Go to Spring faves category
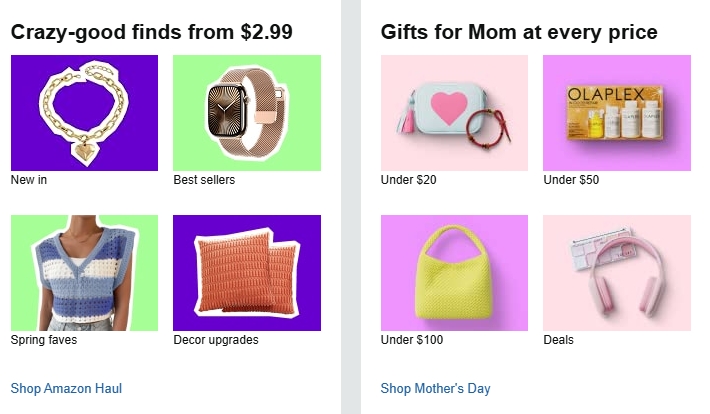This screenshot has height=414, width=710. click(x=44, y=340)
